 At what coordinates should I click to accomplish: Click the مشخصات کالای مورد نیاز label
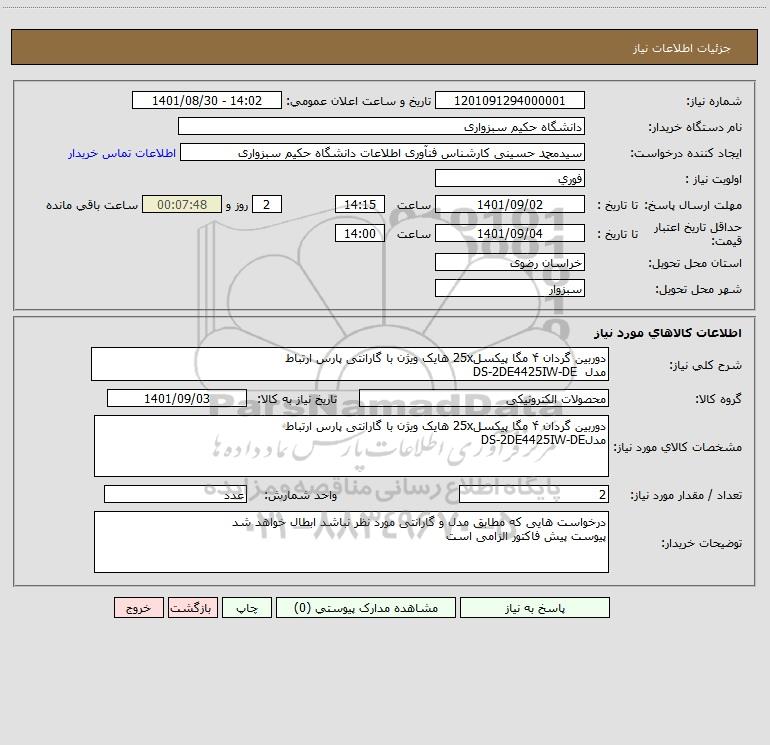679,447
